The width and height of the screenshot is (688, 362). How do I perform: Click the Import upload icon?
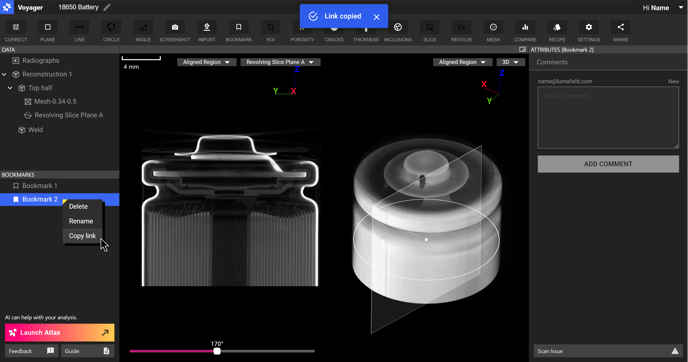pyautogui.click(x=207, y=27)
